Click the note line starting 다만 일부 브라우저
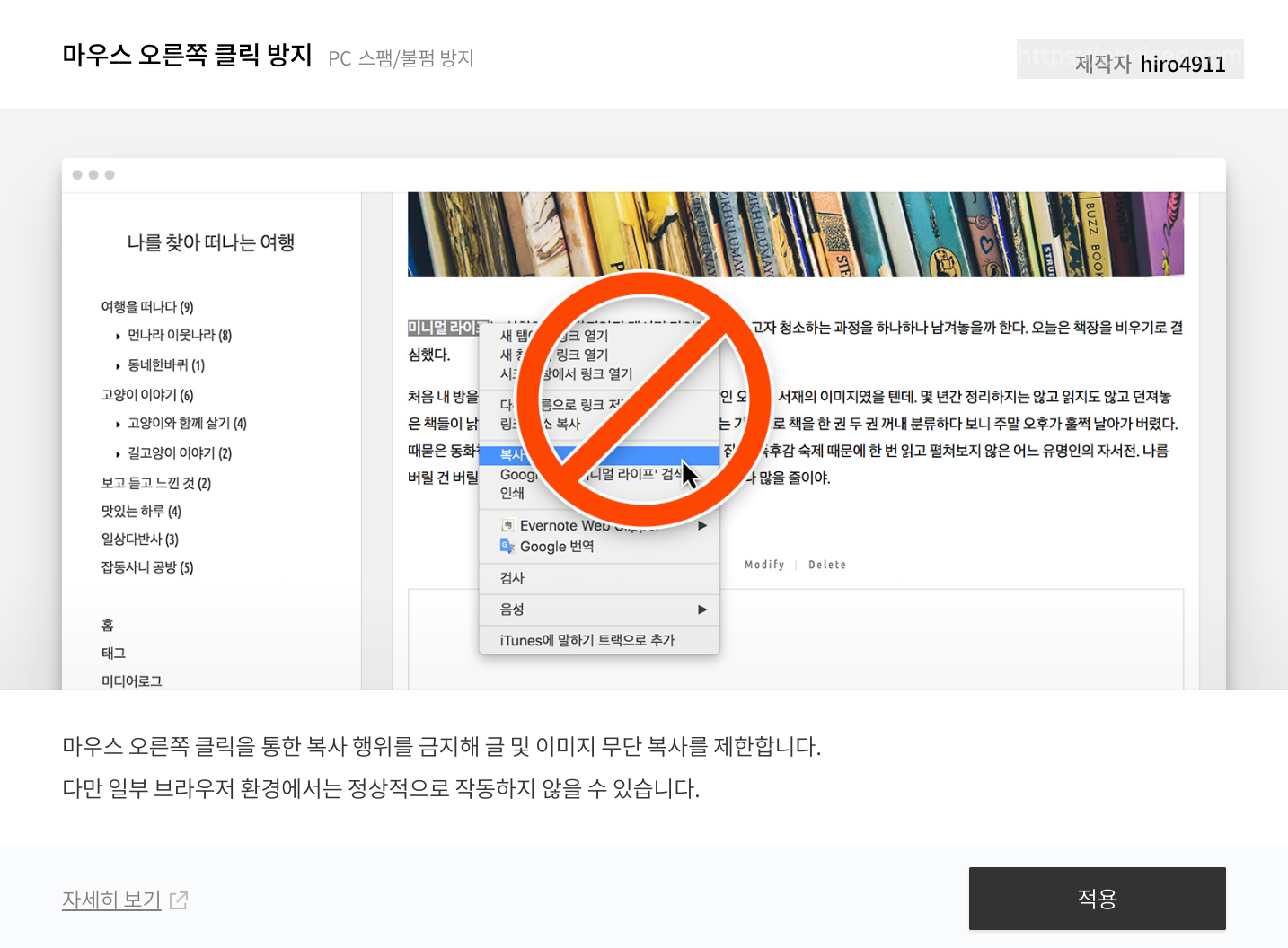 [x=381, y=789]
